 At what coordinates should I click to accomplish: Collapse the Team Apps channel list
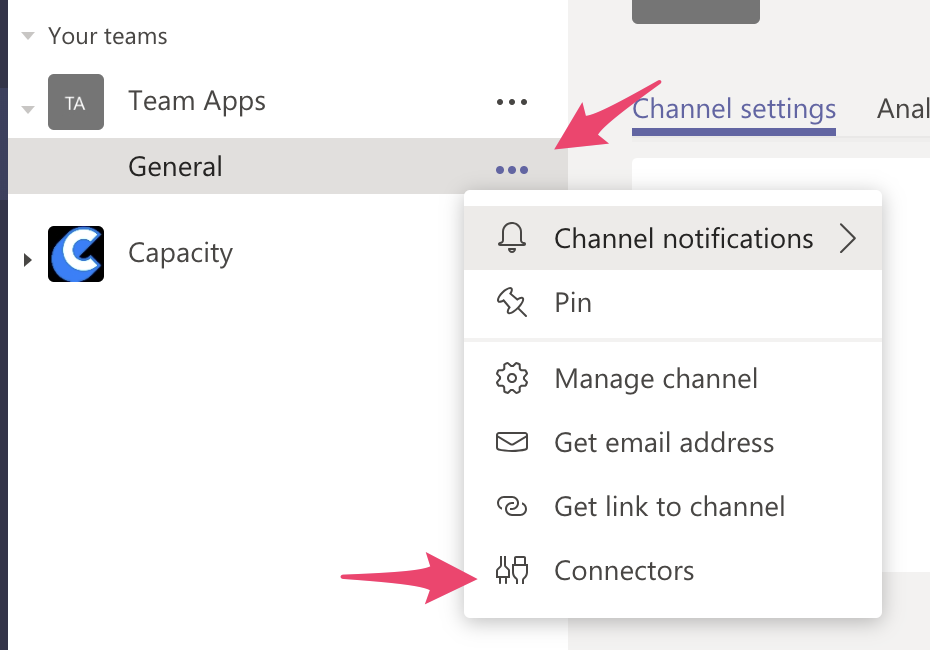(x=28, y=108)
